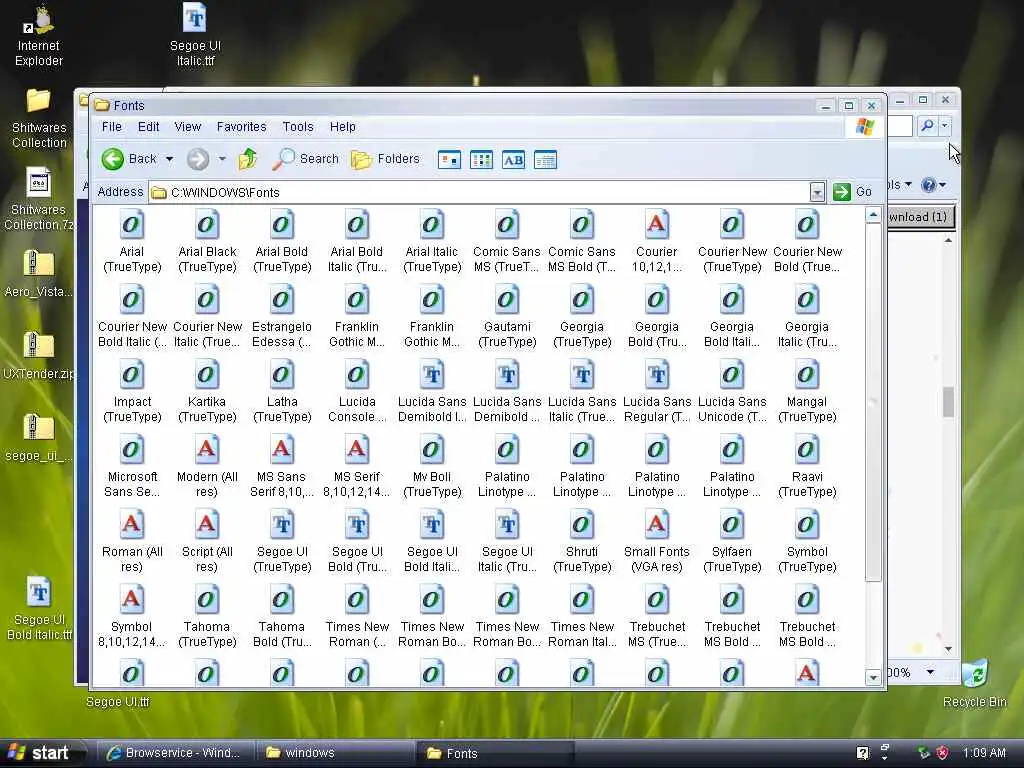1024x768 pixels.
Task: Switch to Details view icon
Action: [x=545, y=159]
